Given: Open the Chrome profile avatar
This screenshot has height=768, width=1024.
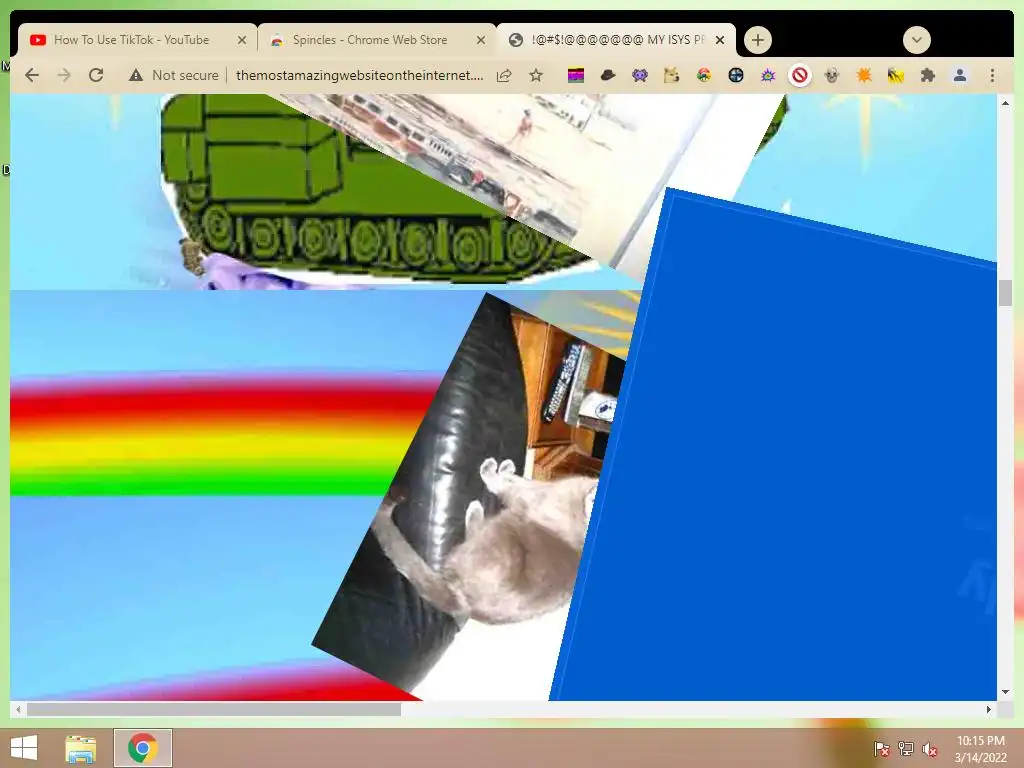Looking at the screenshot, I should 960,76.
